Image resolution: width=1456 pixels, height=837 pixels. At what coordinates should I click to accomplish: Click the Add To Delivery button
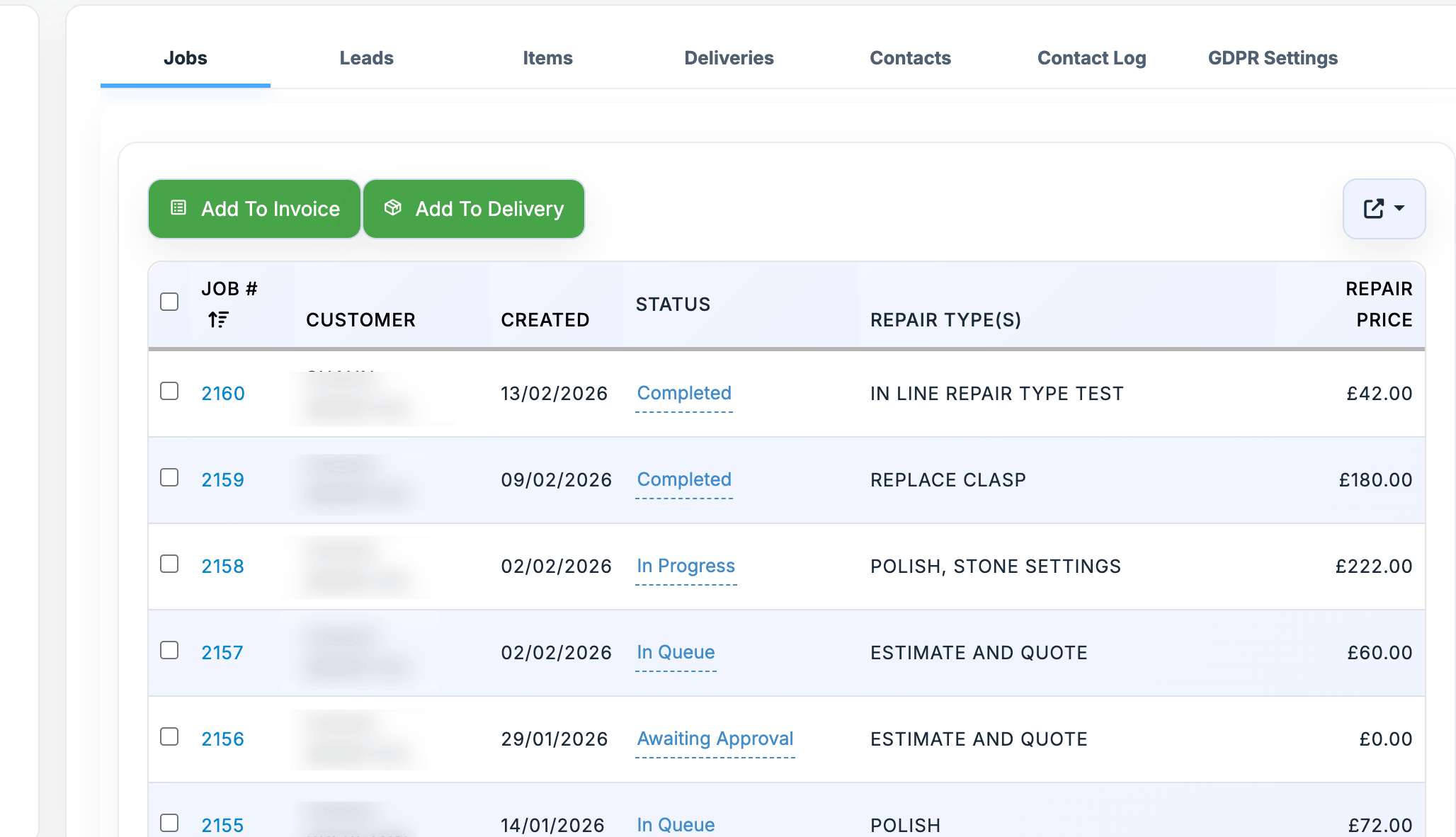tap(474, 209)
